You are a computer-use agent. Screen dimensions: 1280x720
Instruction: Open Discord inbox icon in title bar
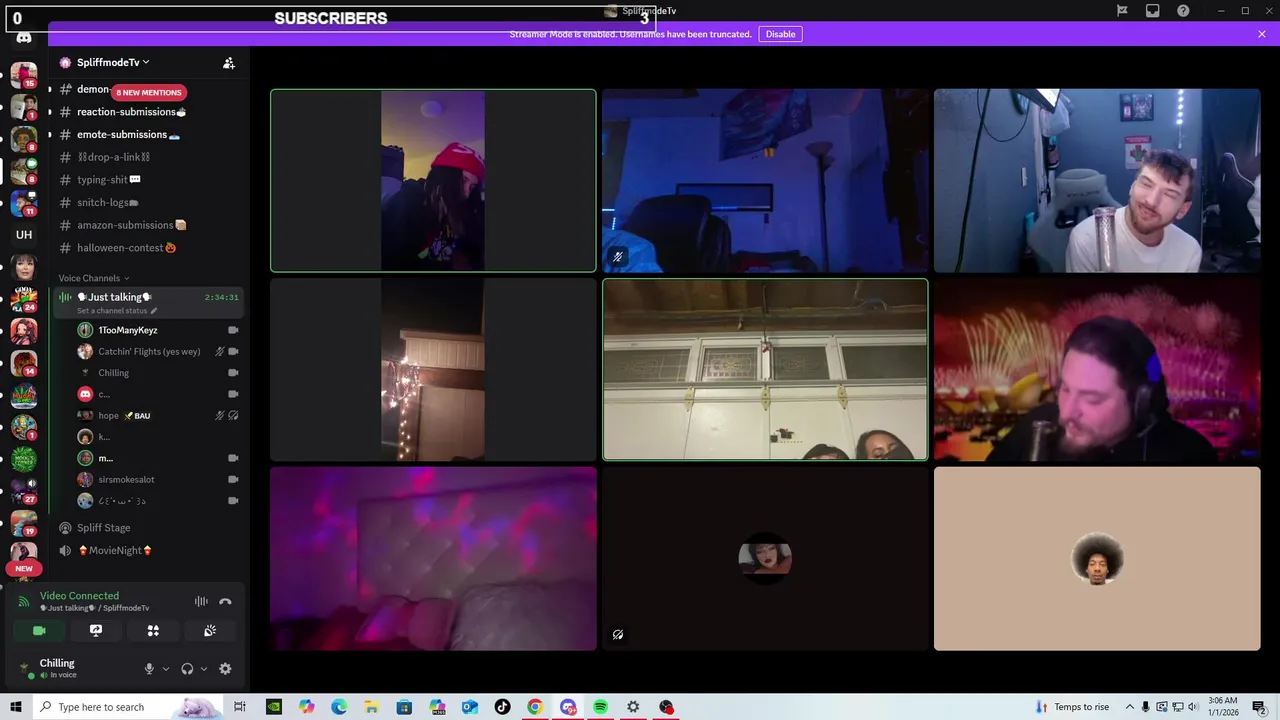click(1153, 11)
